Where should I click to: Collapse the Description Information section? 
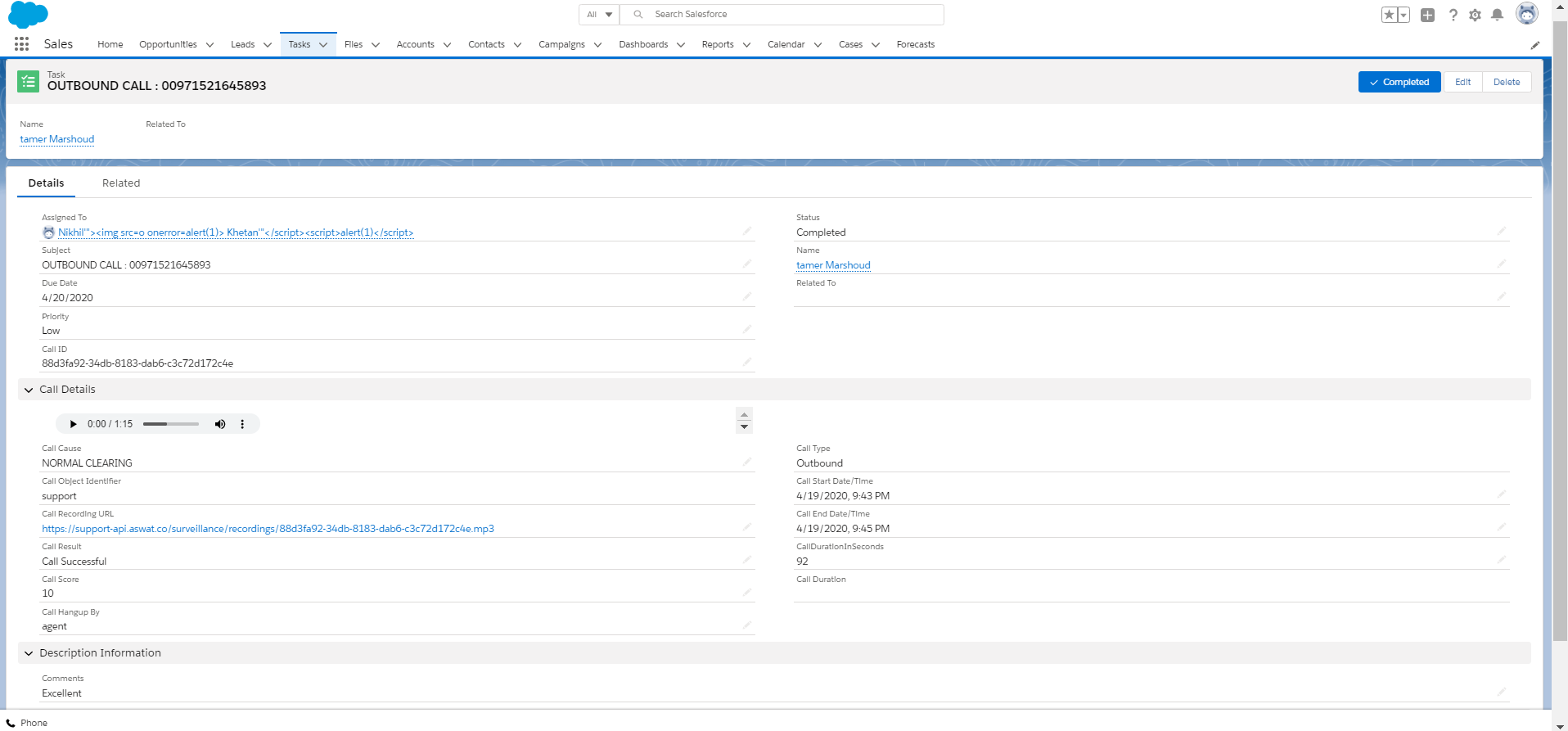click(29, 653)
